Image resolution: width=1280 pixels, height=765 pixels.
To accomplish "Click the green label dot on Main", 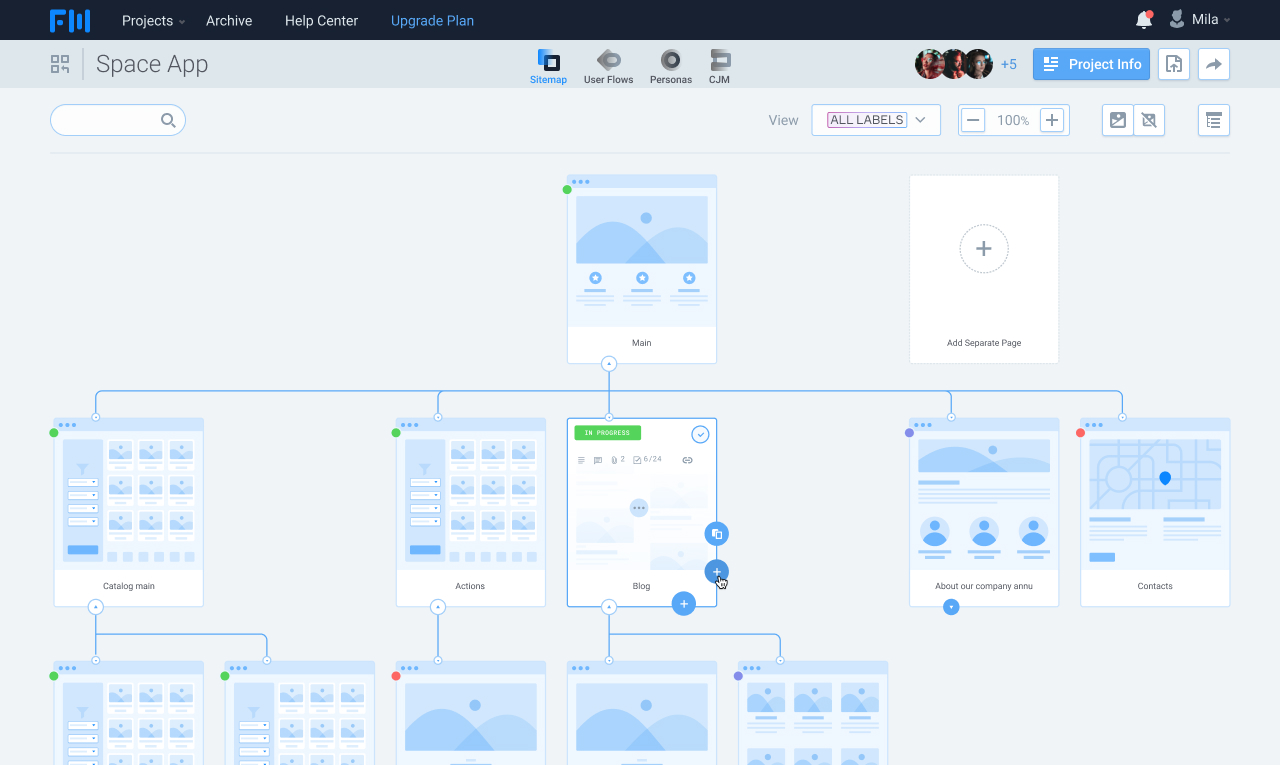I will [x=567, y=189].
